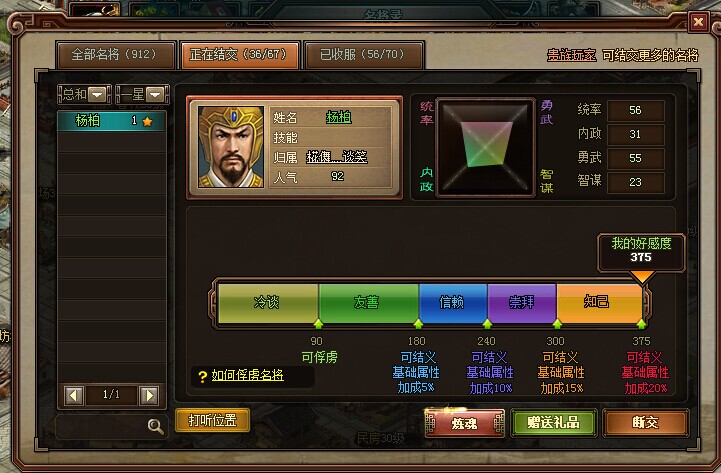The height and width of the screenshot is (473, 721).
Task: Go to the next page of the list
Action: click(x=149, y=395)
